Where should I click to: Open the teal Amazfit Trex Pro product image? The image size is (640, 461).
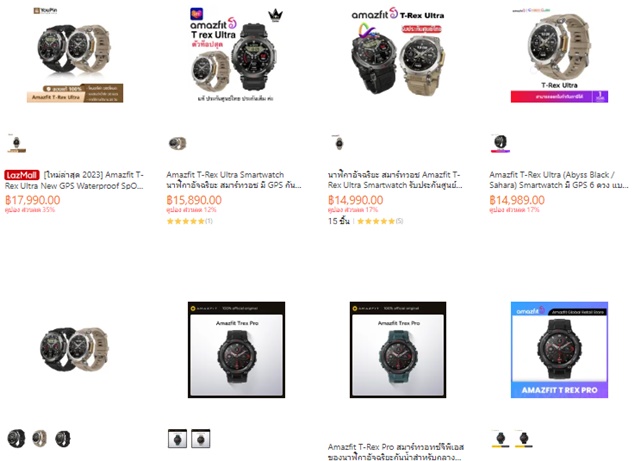coord(398,350)
